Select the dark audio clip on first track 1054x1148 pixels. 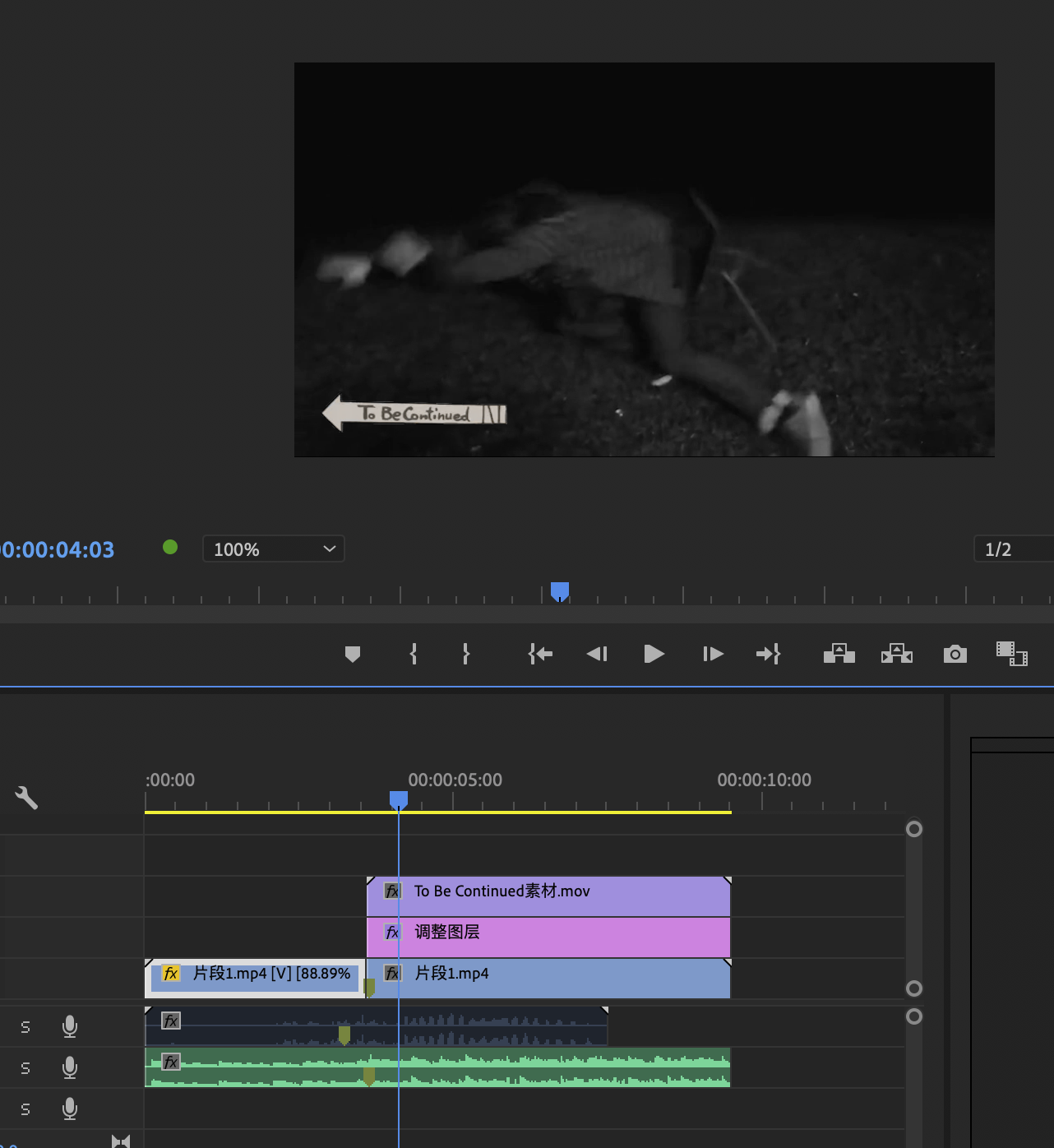377,1026
